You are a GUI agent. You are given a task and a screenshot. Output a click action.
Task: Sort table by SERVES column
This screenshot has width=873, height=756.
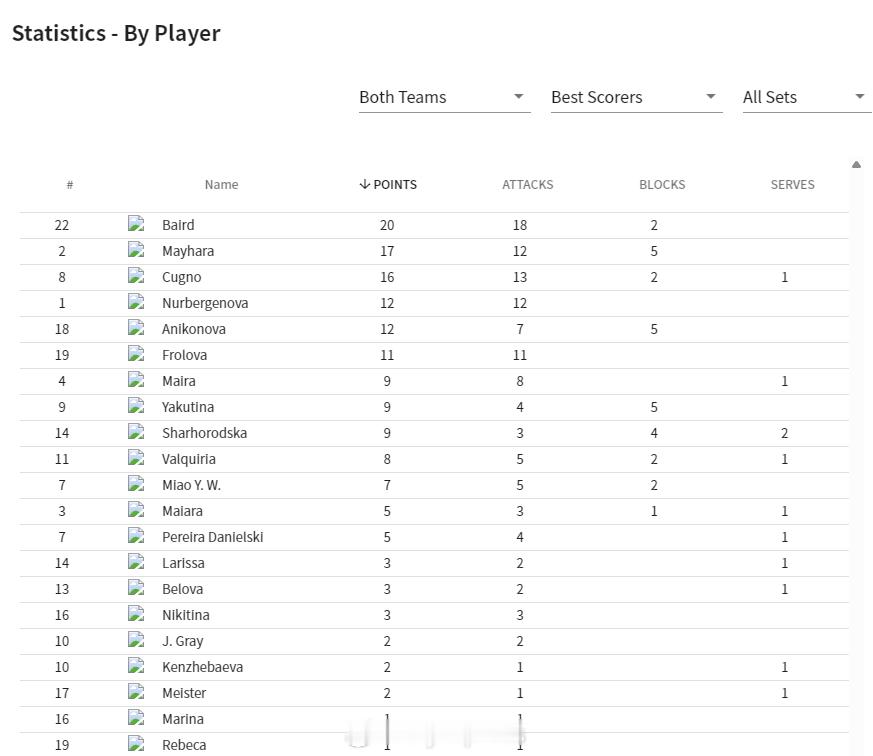[x=792, y=184]
